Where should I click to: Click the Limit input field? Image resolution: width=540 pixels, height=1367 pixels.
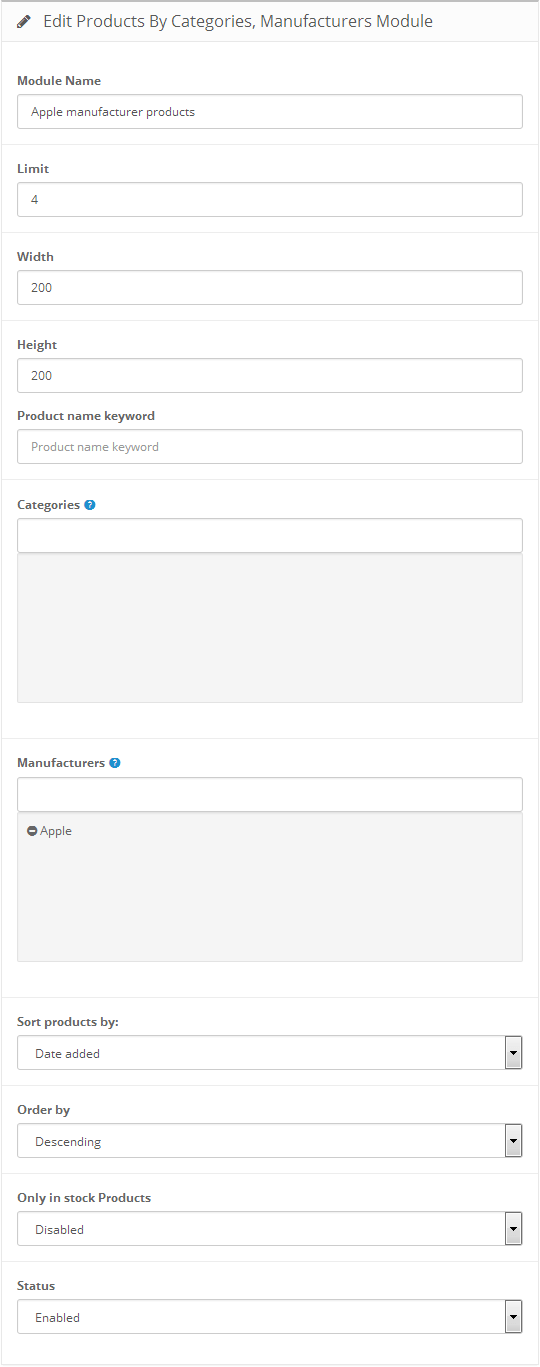click(270, 200)
